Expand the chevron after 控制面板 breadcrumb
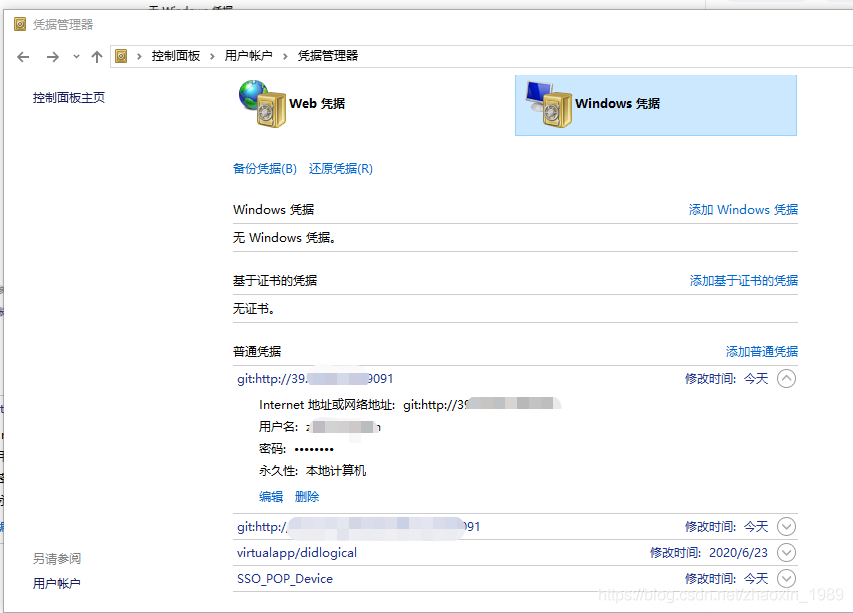This screenshot has width=853, height=613. [x=212, y=56]
